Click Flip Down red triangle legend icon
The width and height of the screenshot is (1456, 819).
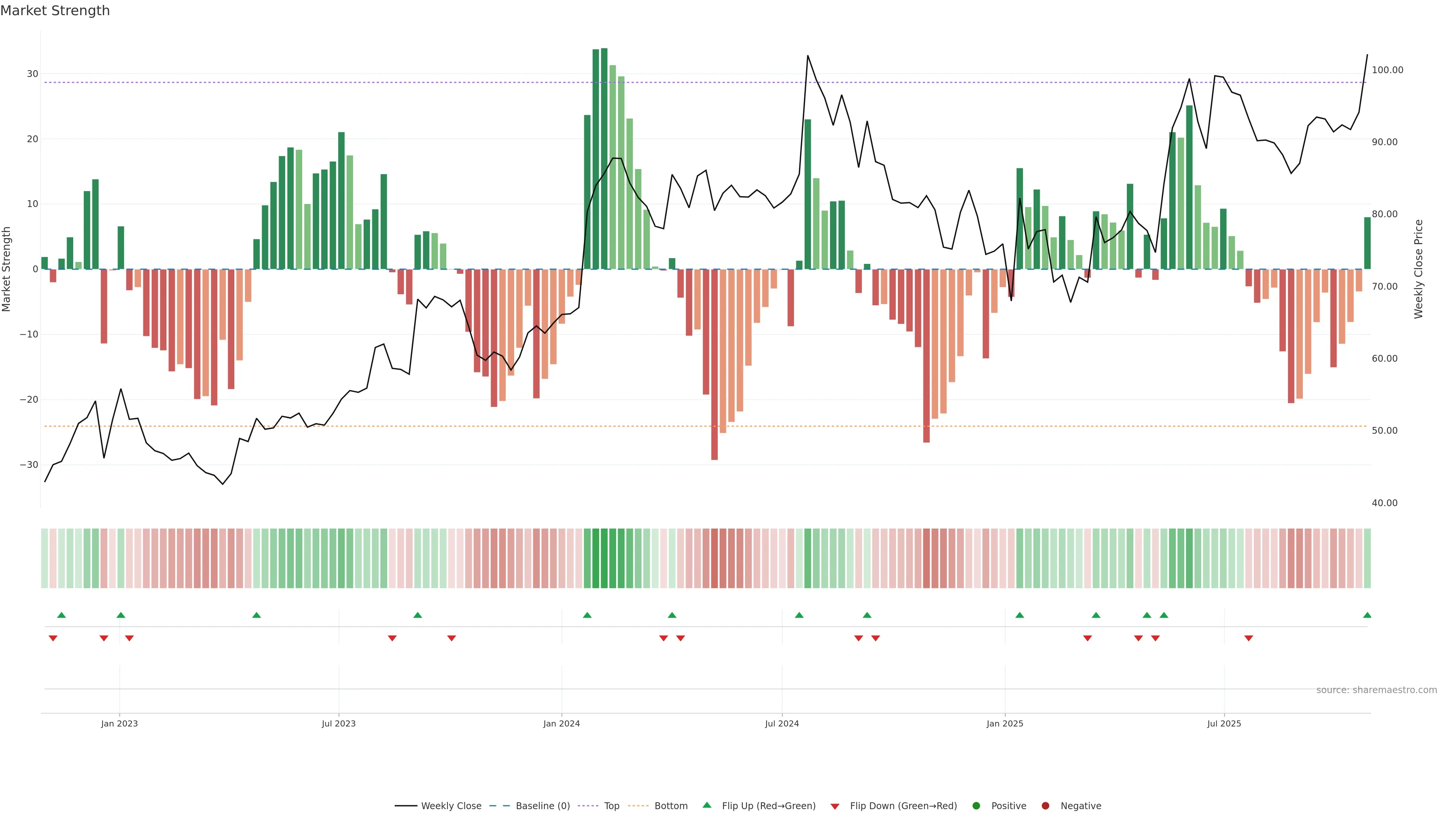(835, 806)
